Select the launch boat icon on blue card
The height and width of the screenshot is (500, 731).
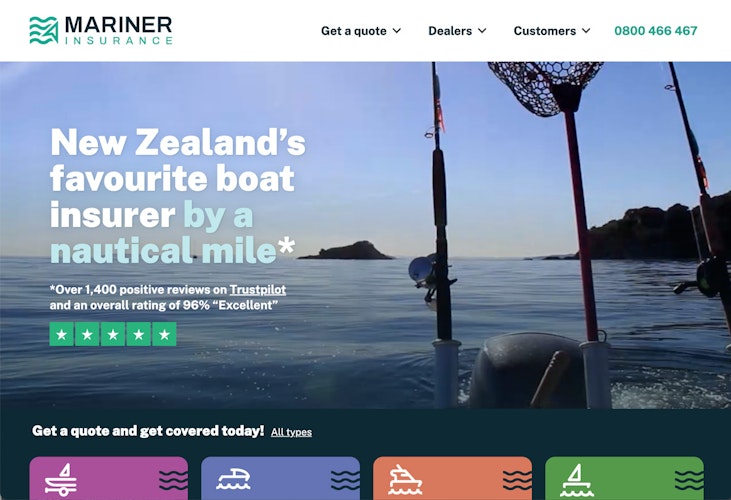coord(233,479)
